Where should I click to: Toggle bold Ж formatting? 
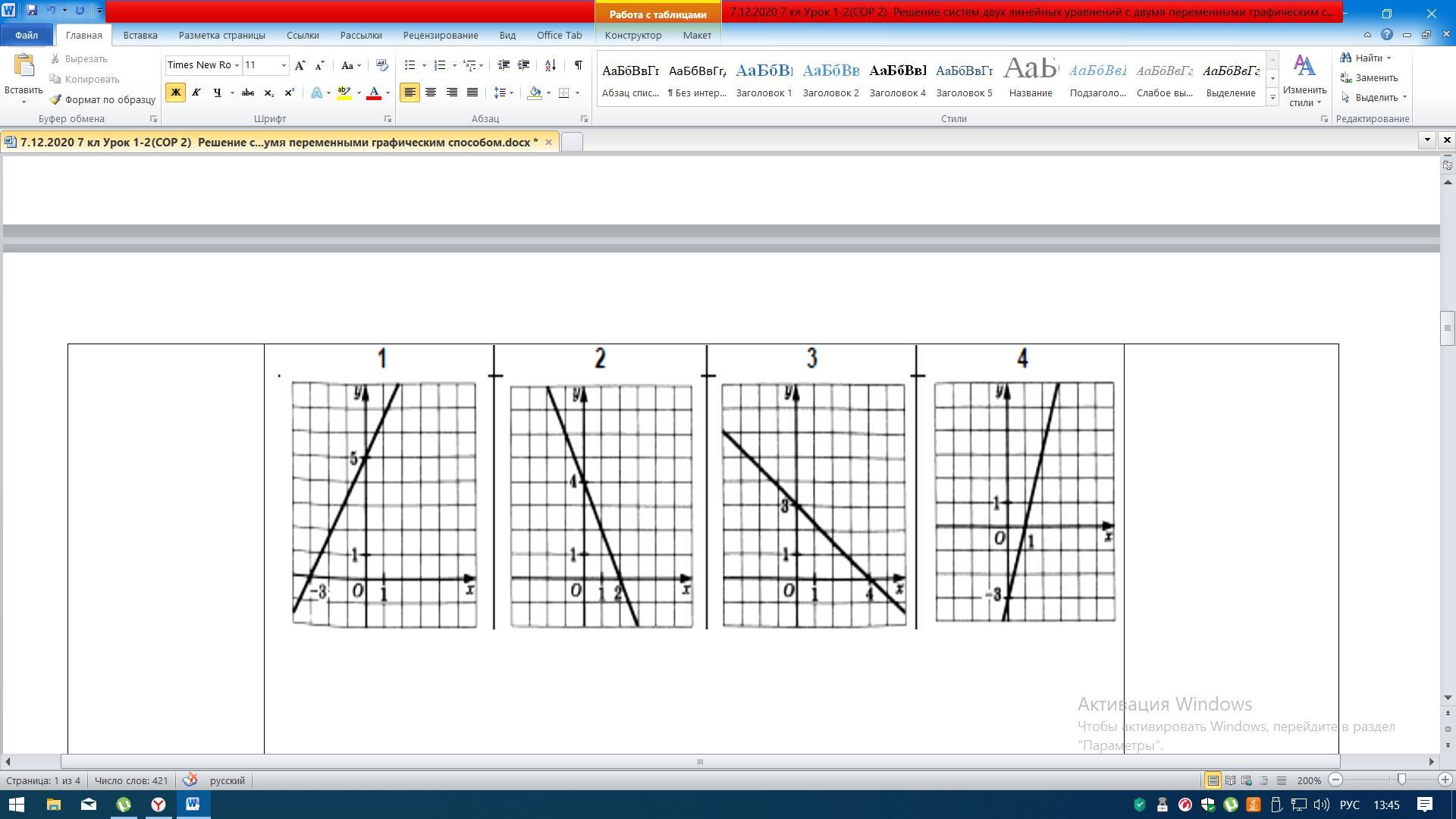pyautogui.click(x=175, y=93)
